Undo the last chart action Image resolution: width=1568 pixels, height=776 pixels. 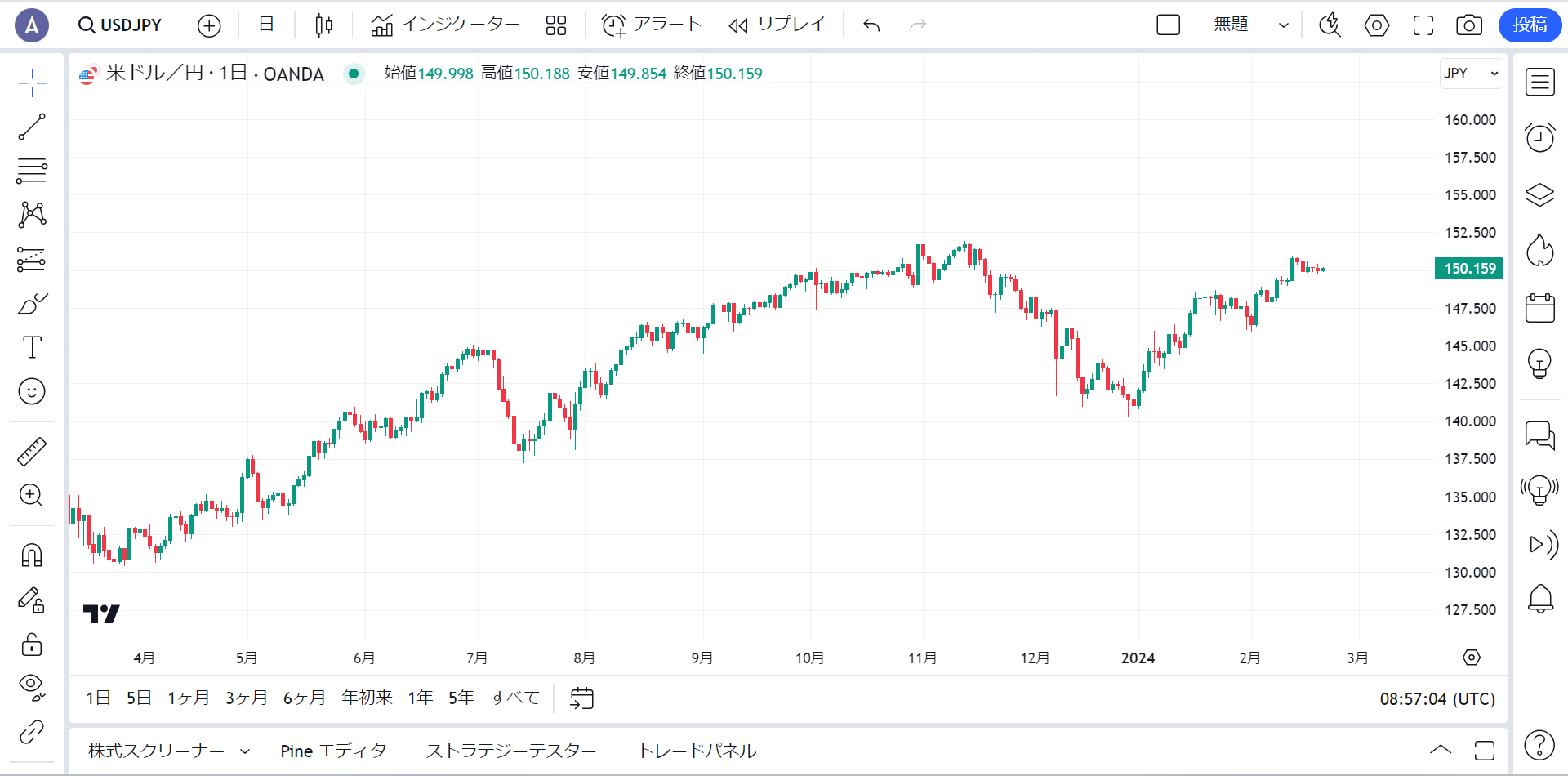pyautogui.click(x=871, y=25)
